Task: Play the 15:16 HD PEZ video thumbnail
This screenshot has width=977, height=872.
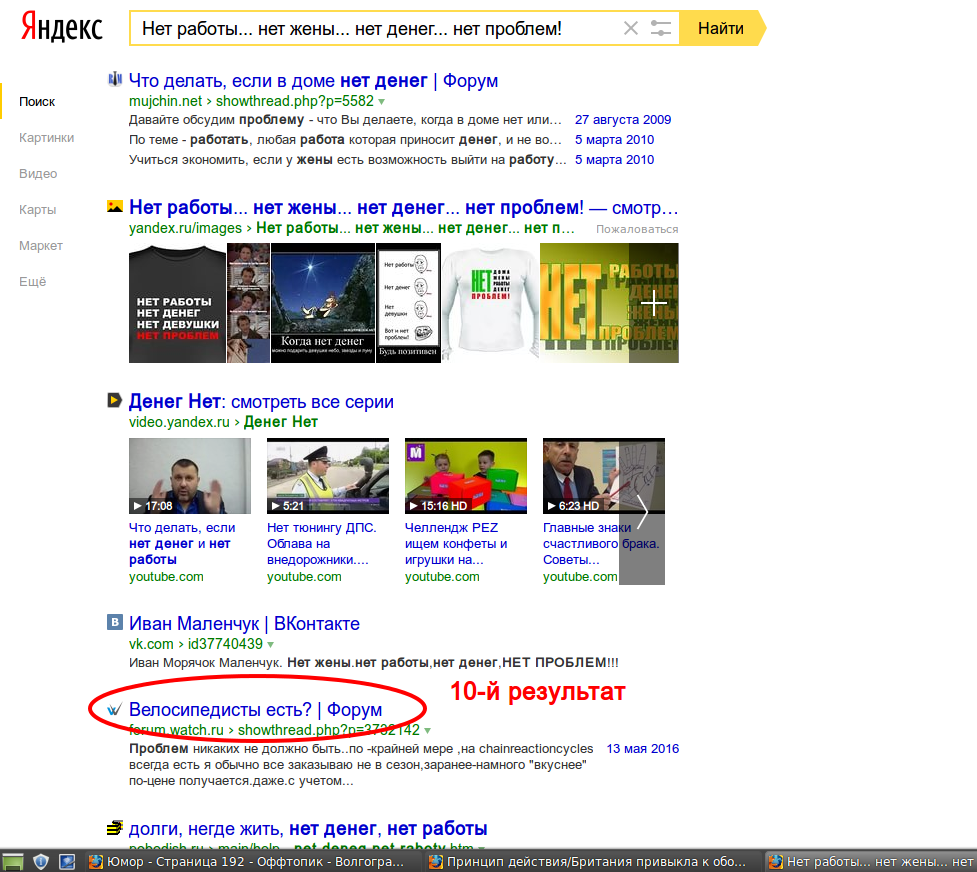Action: (465, 476)
